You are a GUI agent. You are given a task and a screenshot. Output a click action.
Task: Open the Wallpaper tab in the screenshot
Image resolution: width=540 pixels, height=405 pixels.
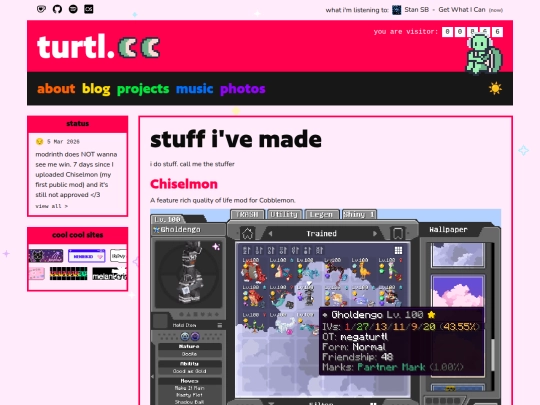pos(448,230)
